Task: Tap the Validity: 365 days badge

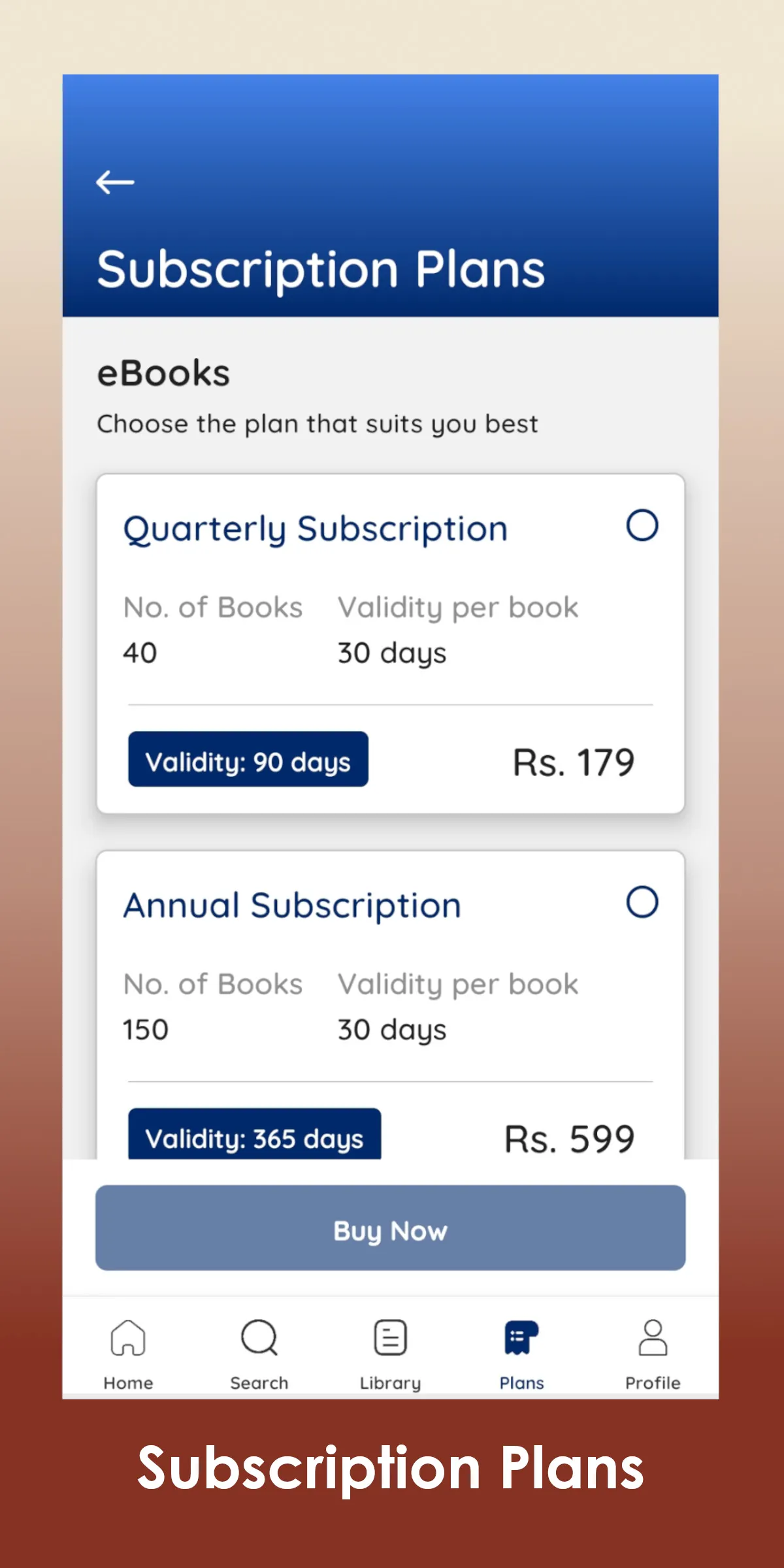Action: coord(255,1137)
